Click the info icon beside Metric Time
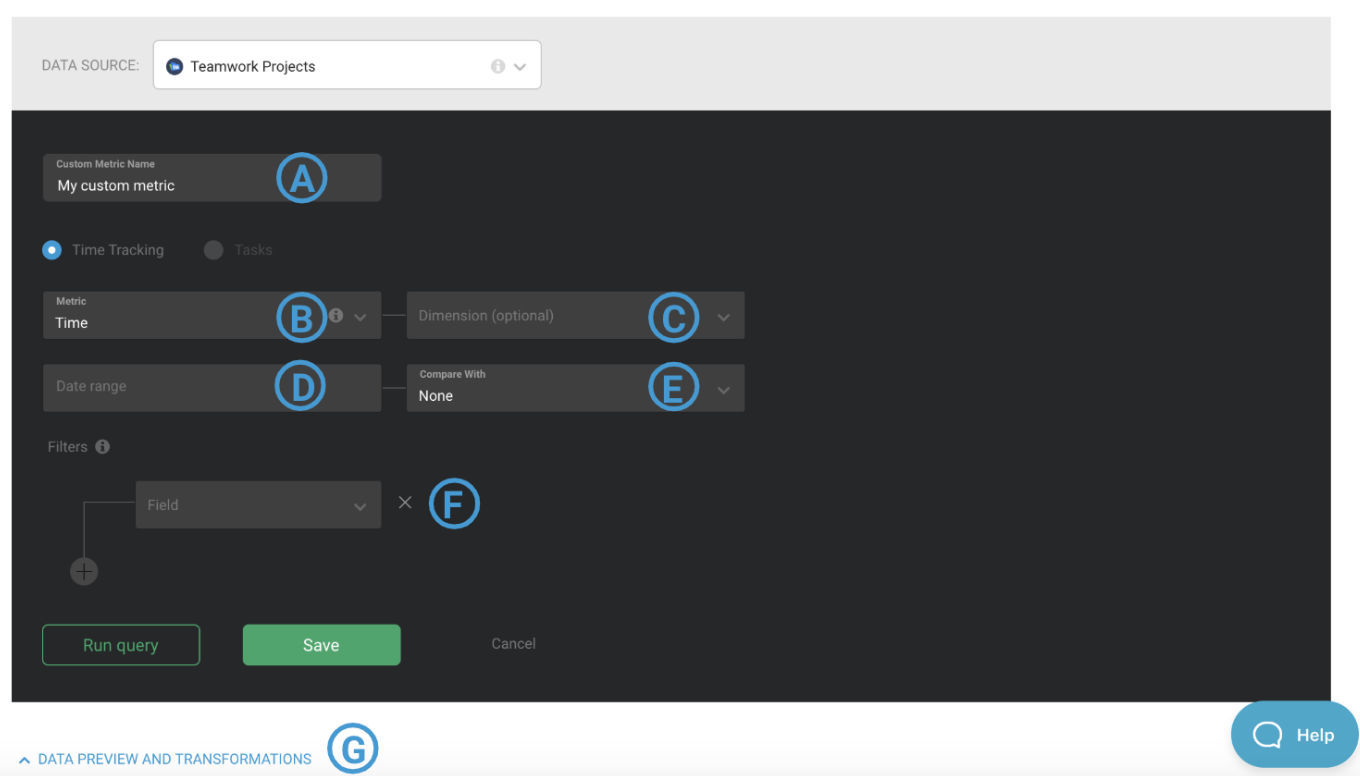 (336, 315)
